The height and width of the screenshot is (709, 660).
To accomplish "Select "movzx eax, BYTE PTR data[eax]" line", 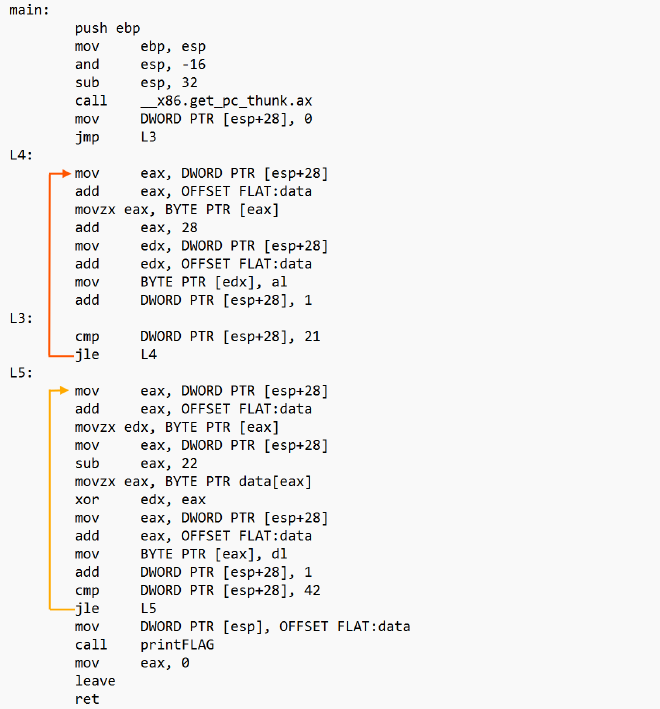I will 193,482.
